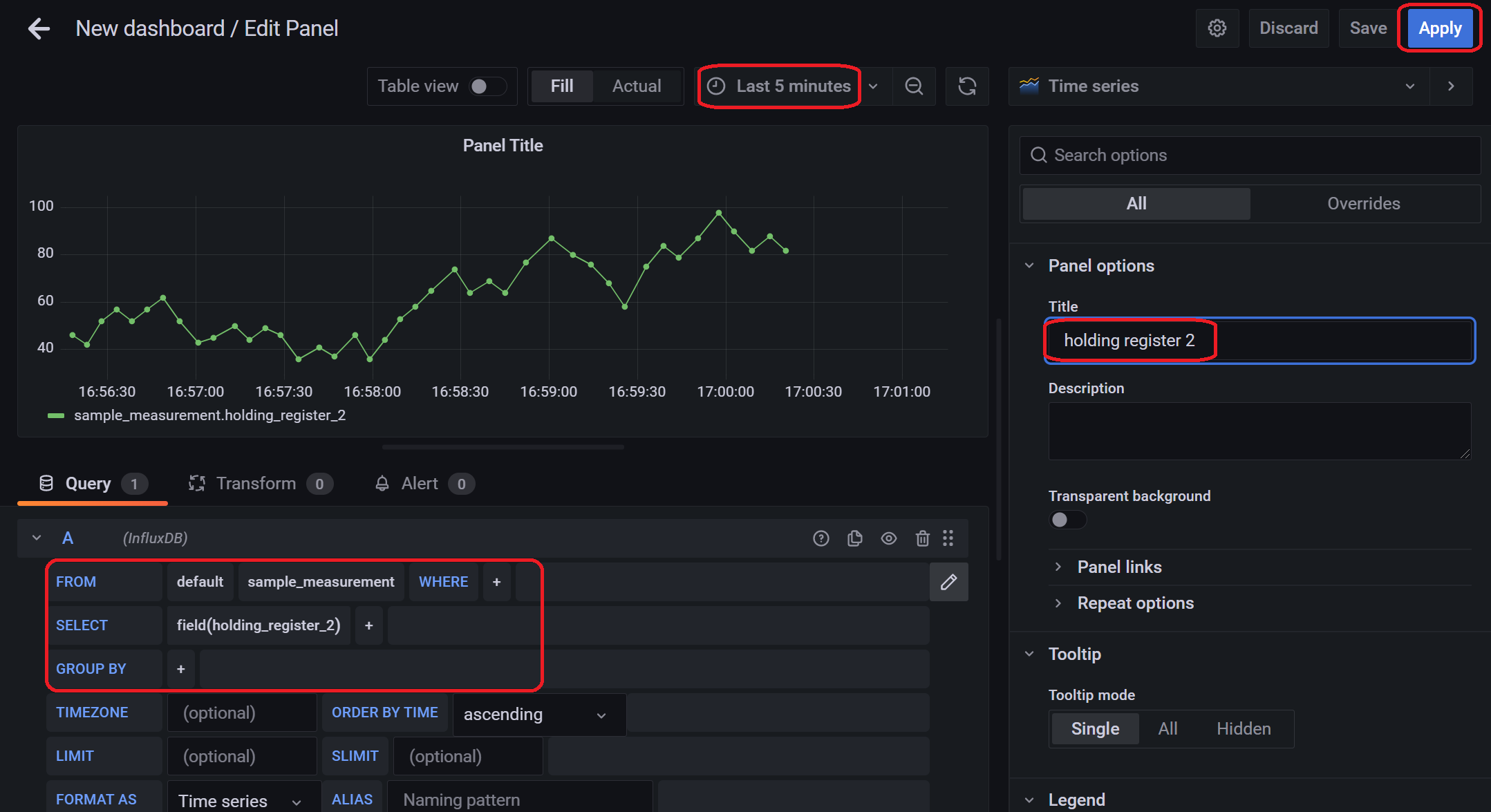1491x812 pixels.
Task: Click the green legend series color swatch
Action: click(x=55, y=416)
